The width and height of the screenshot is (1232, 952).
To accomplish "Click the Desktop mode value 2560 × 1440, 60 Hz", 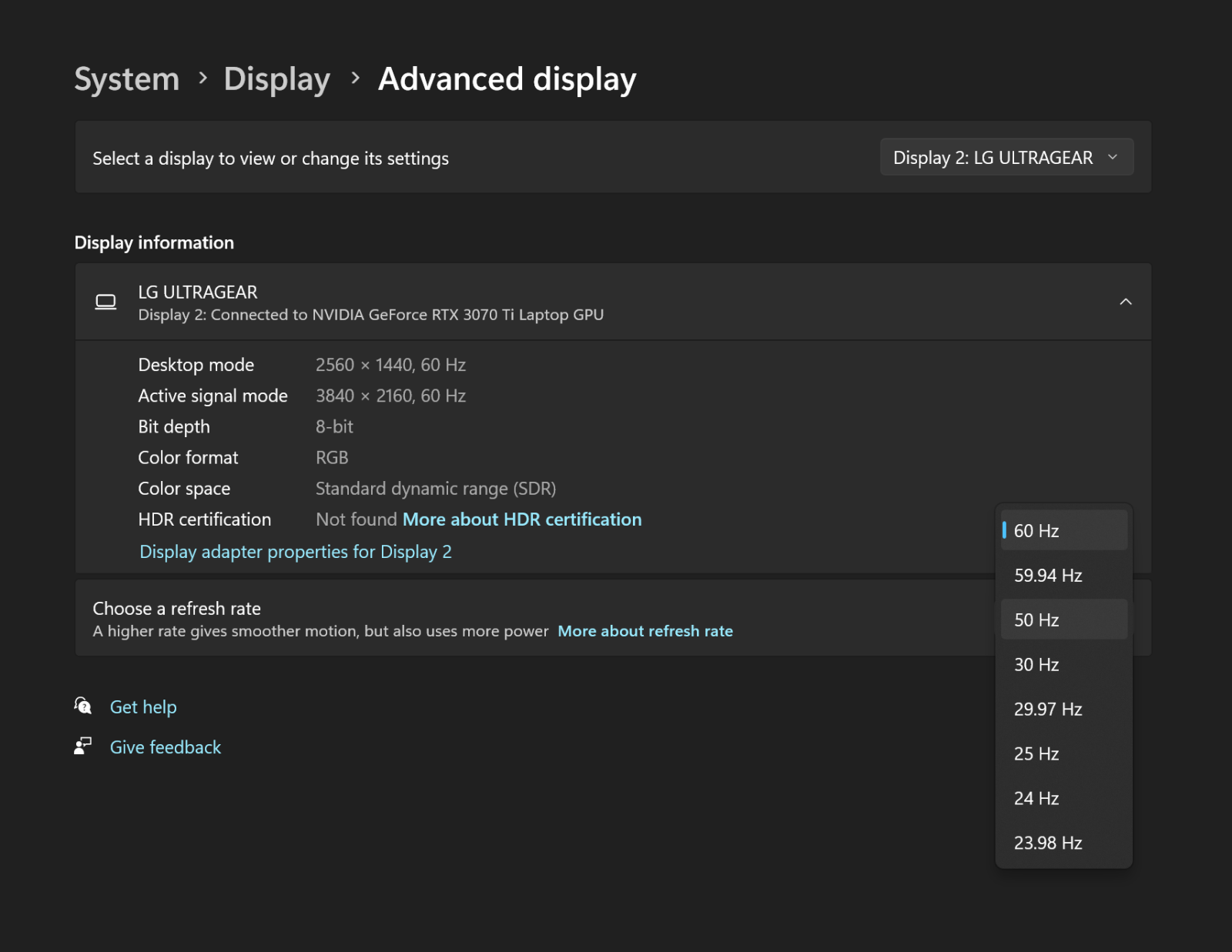I will [x=390, y=365].
